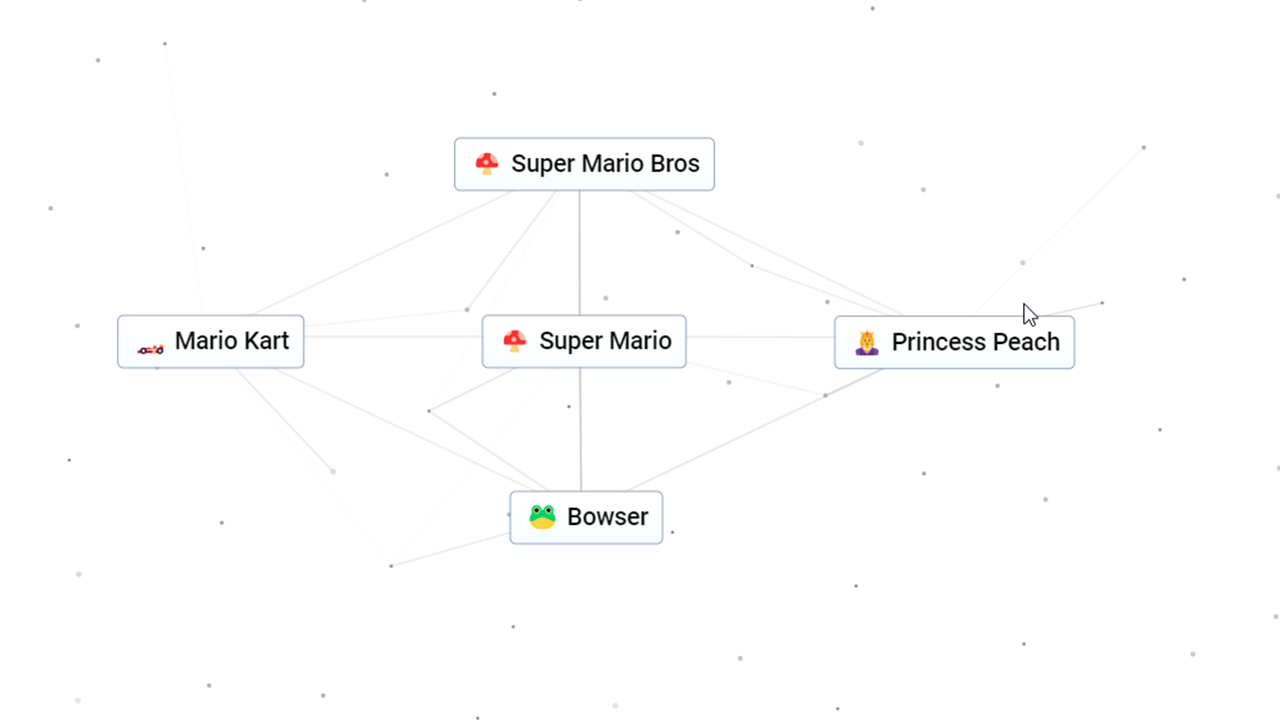Click the mushroom icon on Super Mario Bros
Viewport: 1280px width, 720px height.
tap(486, 163)
